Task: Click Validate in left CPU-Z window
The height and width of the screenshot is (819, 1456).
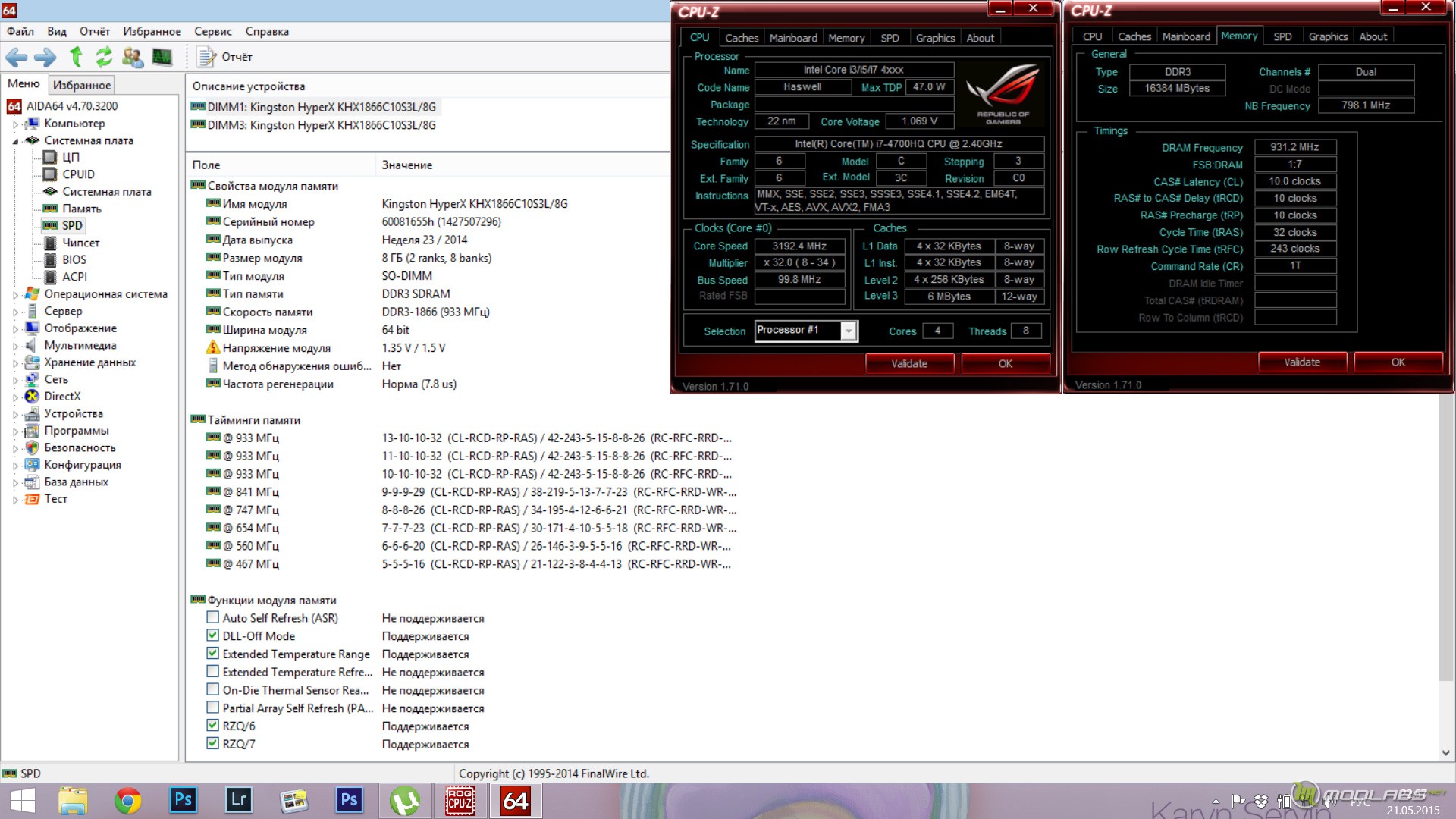Action: point(909,363)
